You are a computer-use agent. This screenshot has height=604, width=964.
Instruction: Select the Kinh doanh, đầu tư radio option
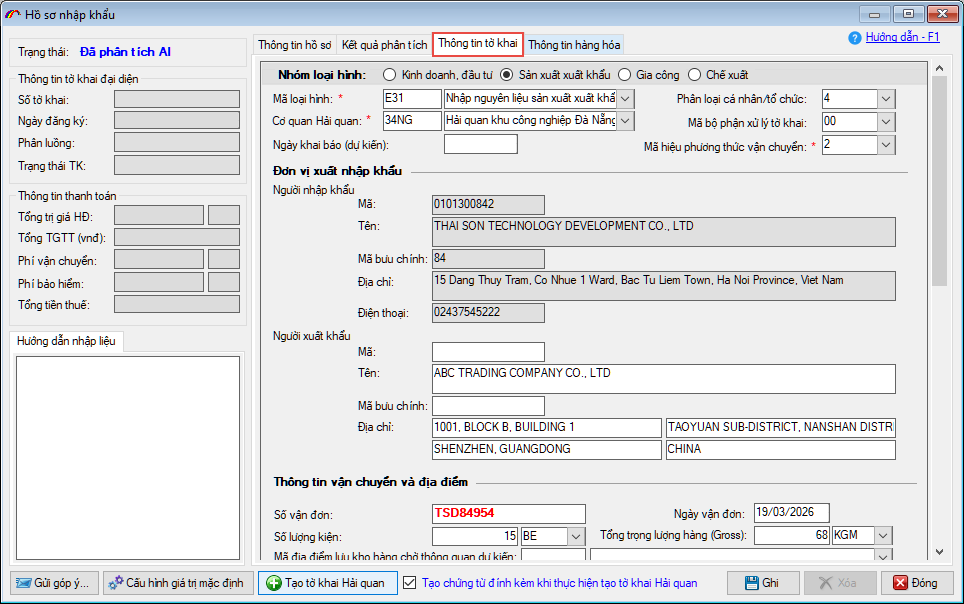pyautogui.click(x=388, y=75)
